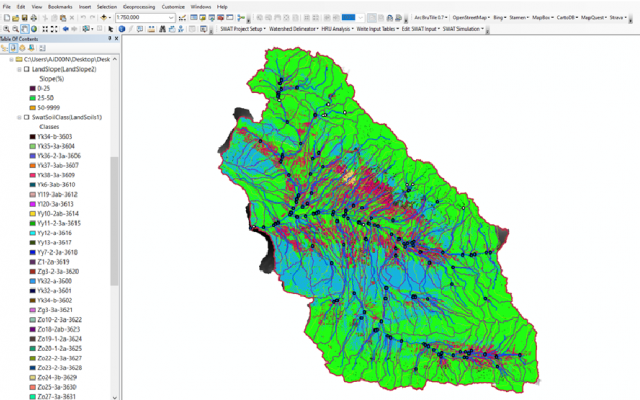640x400 pixels.
Task: Open OpenStreetMap basemap dropdown
Action: (x=471, y=18)
